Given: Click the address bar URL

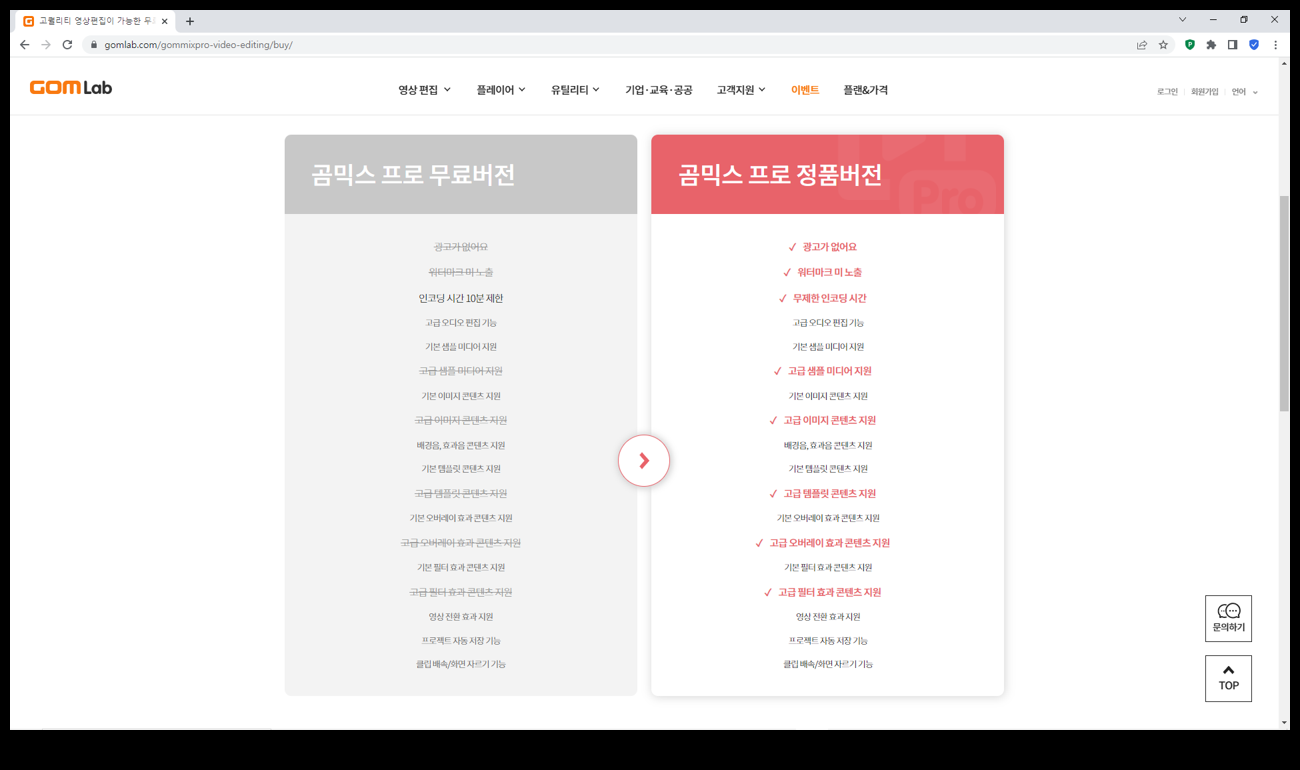Looking at the screenshot, I should [198, 45].
